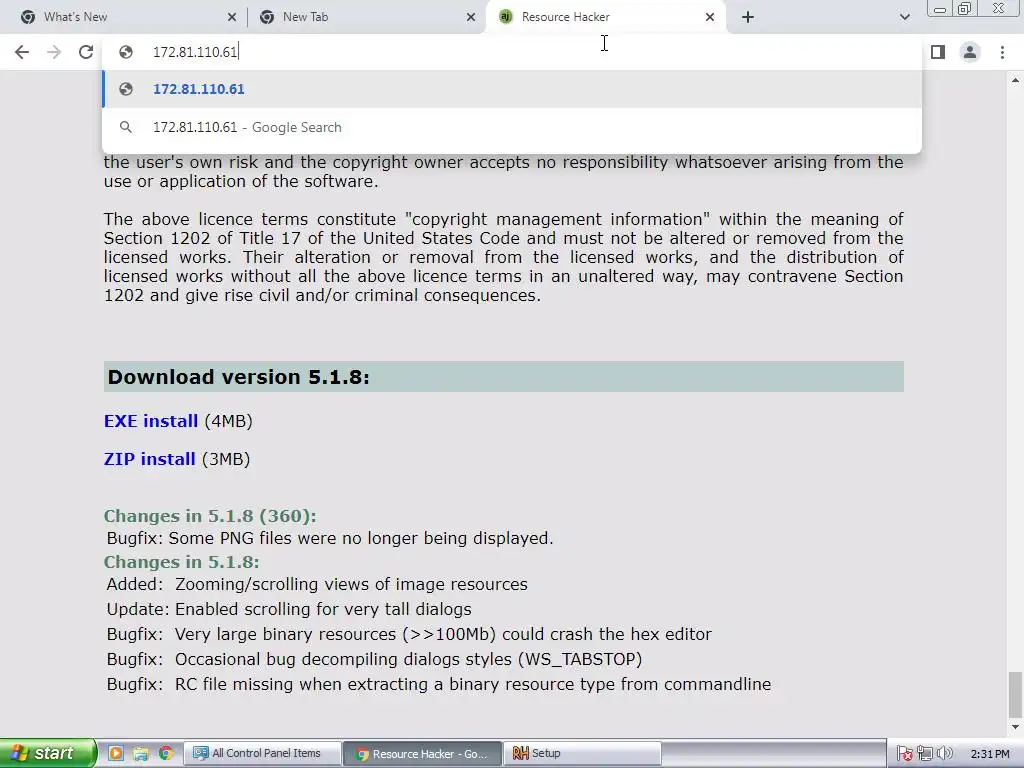Close the What's New tab
The image size is (1024, 768).
(x=232, y=17)
